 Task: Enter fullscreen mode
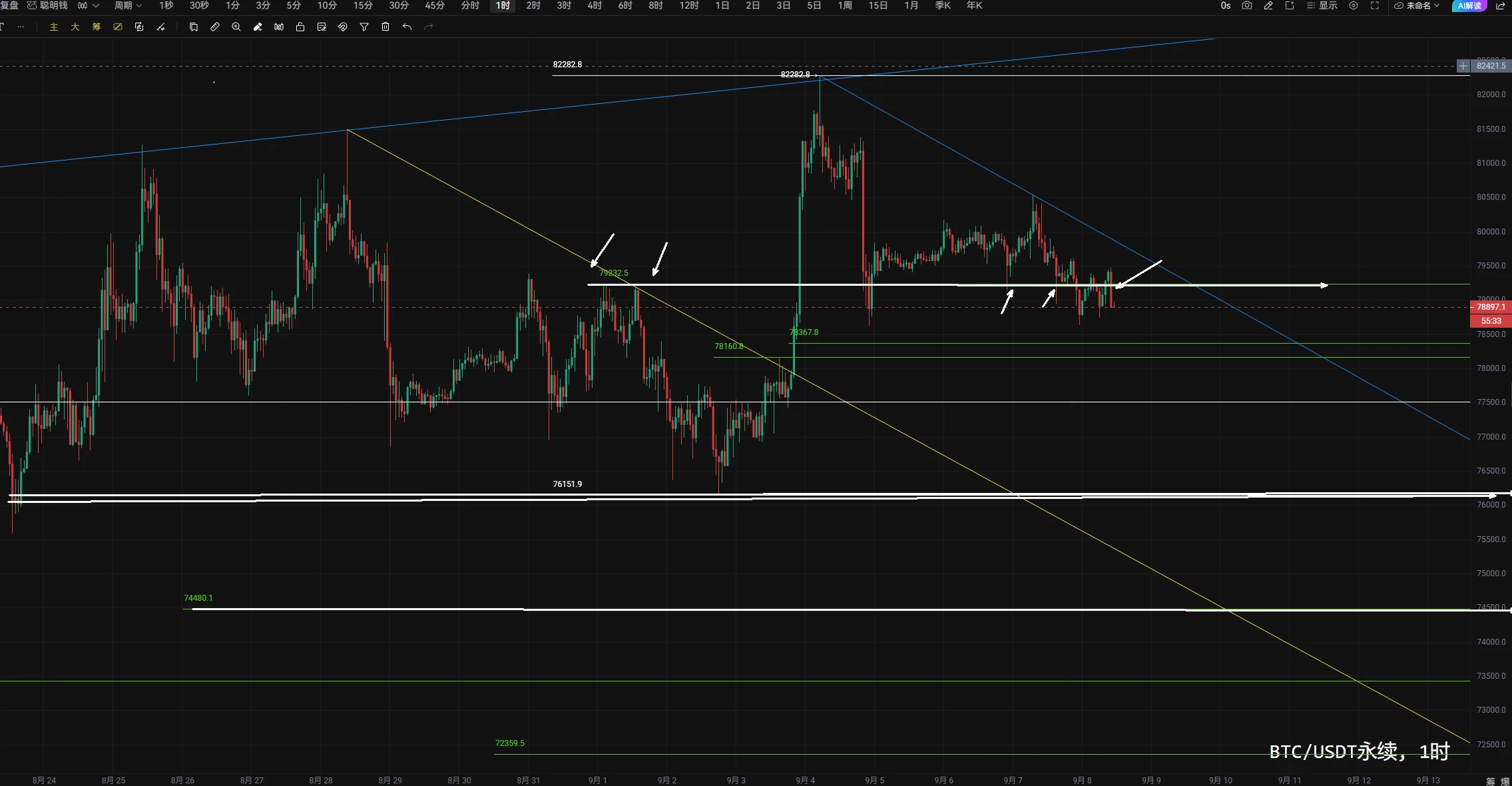[1375, 5]
